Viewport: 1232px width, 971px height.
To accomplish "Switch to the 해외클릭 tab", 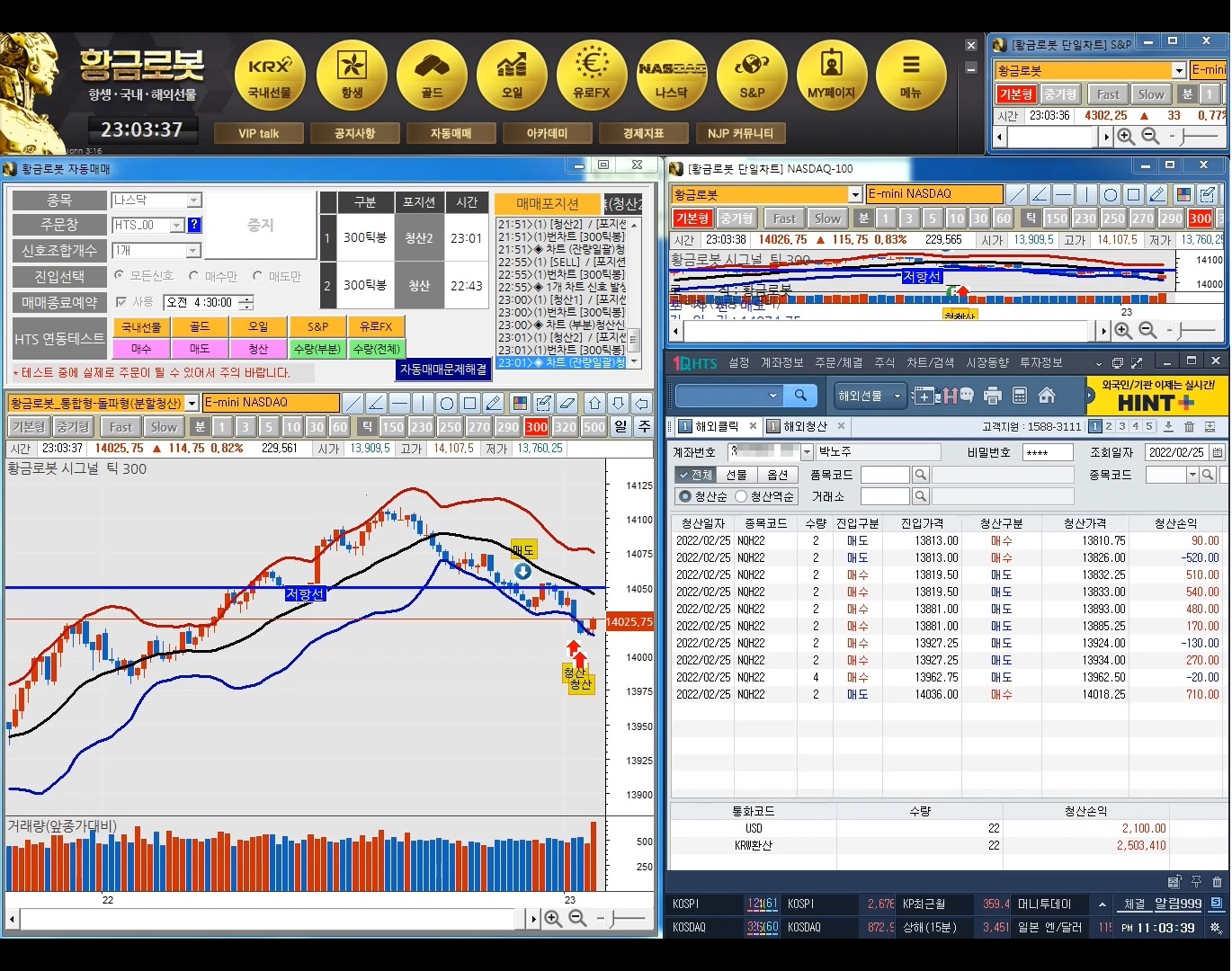I will coord(717,426).
